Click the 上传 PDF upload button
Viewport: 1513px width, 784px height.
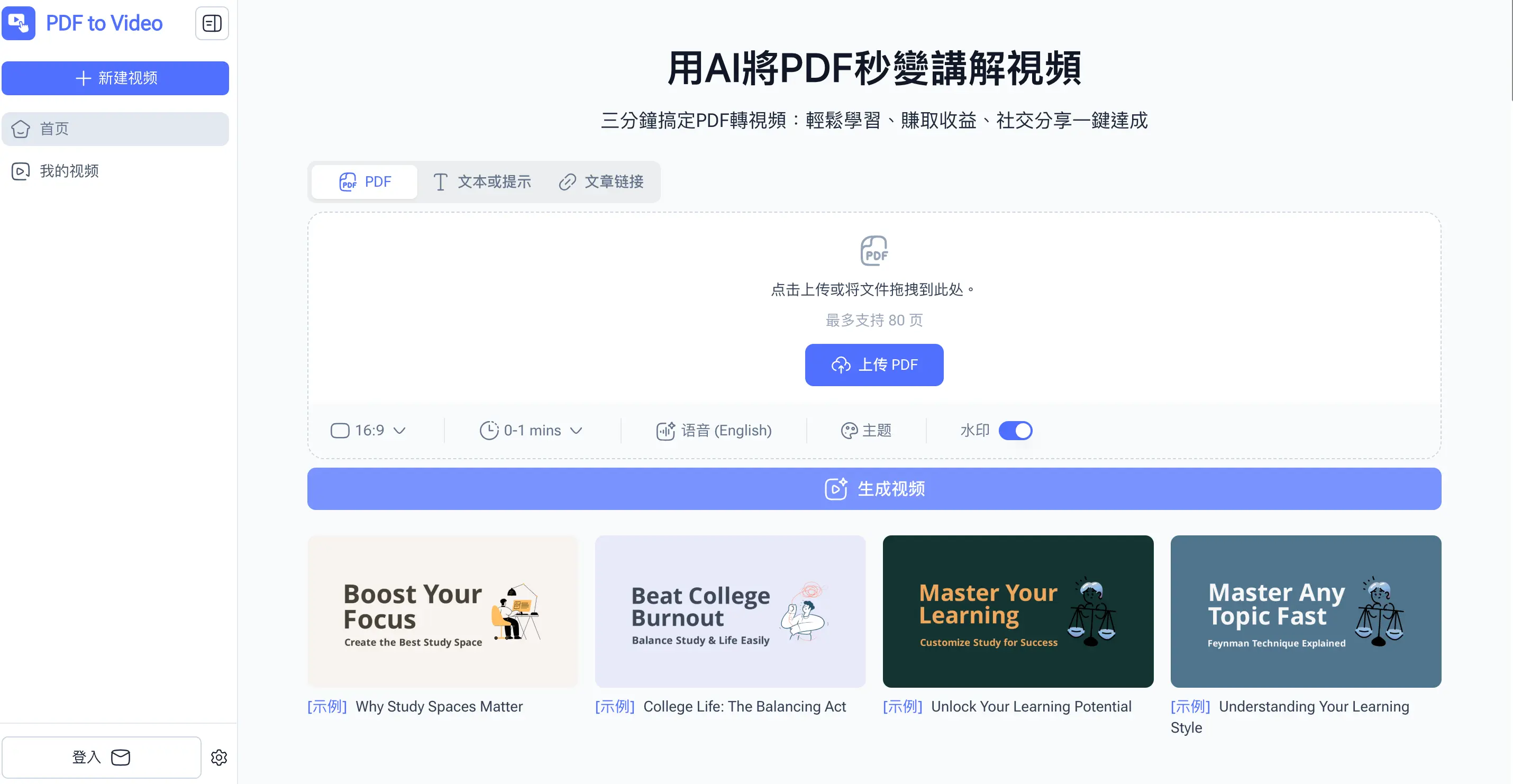point(873,364)
